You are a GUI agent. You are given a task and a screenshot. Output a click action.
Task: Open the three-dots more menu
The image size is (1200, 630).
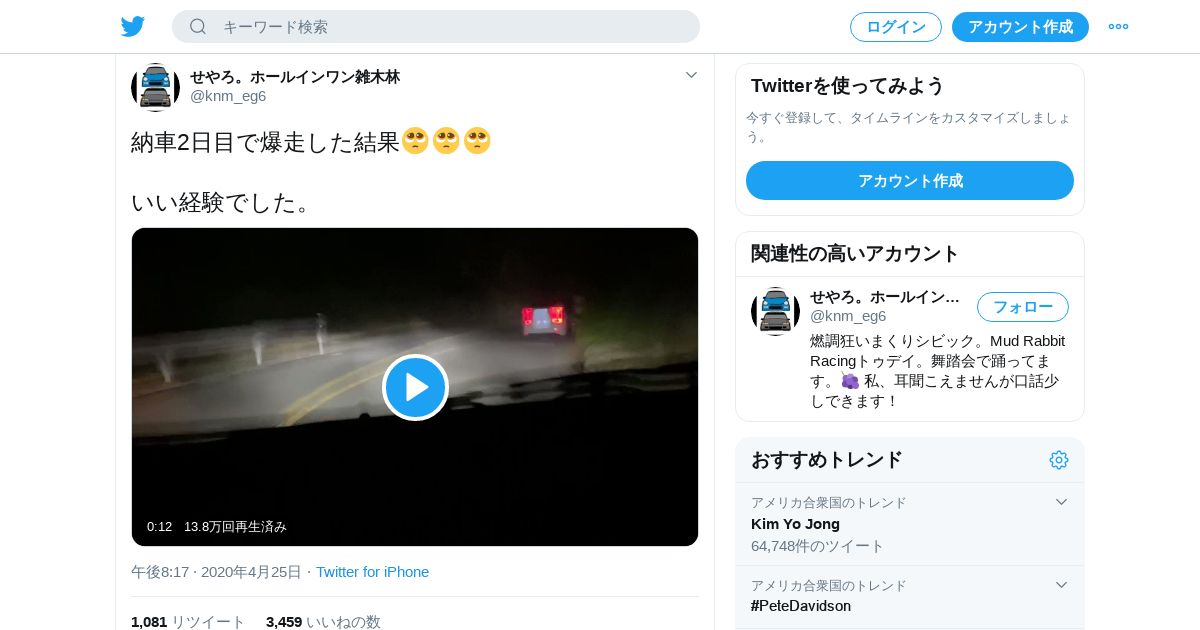pos(1118,27)
